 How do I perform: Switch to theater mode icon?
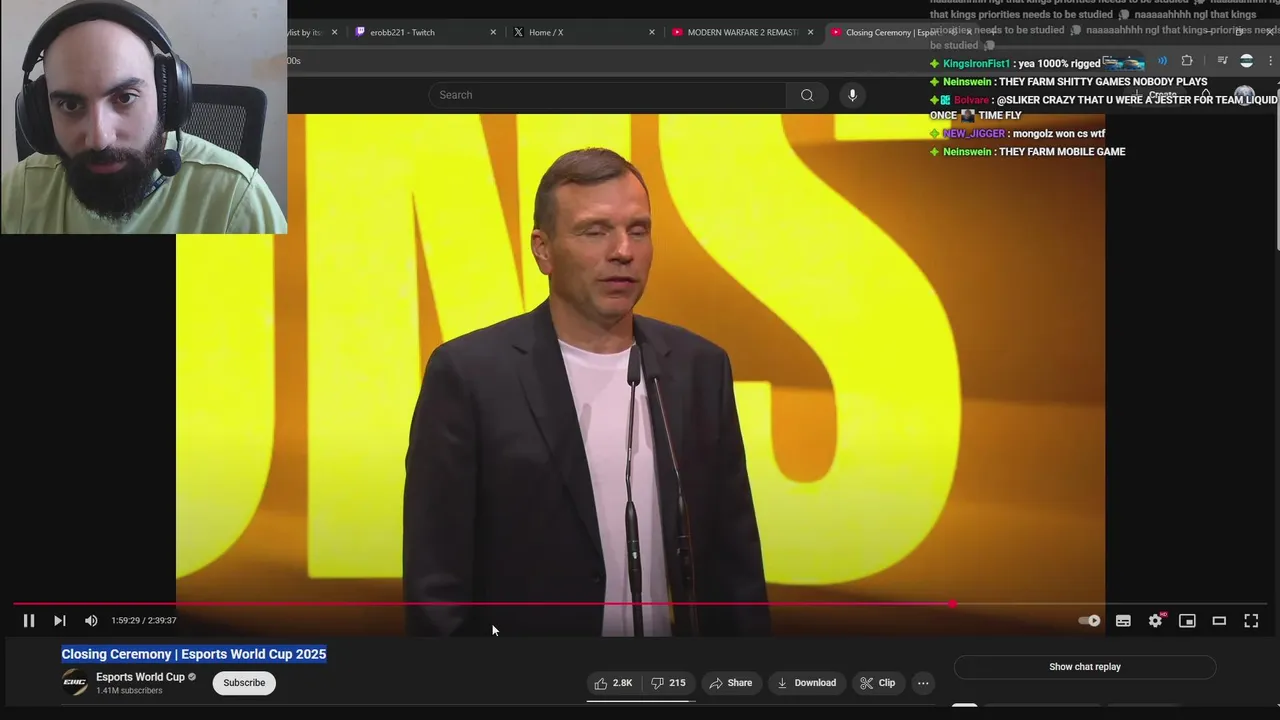click(x=1219, y=621)
